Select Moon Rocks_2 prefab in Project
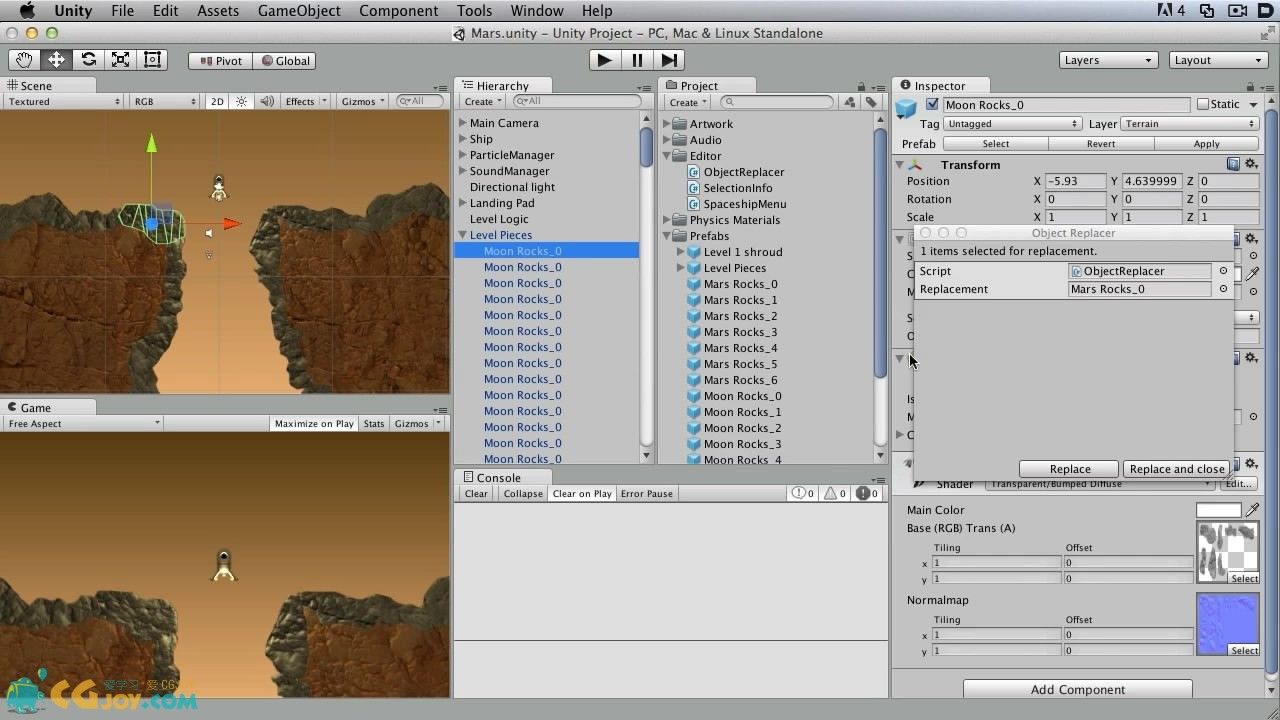Screen dimensions: 1280x720 [x=741, y=428]
